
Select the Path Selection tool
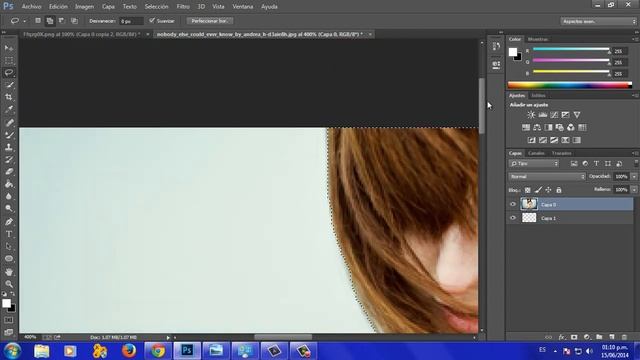[x=9, y=246]
